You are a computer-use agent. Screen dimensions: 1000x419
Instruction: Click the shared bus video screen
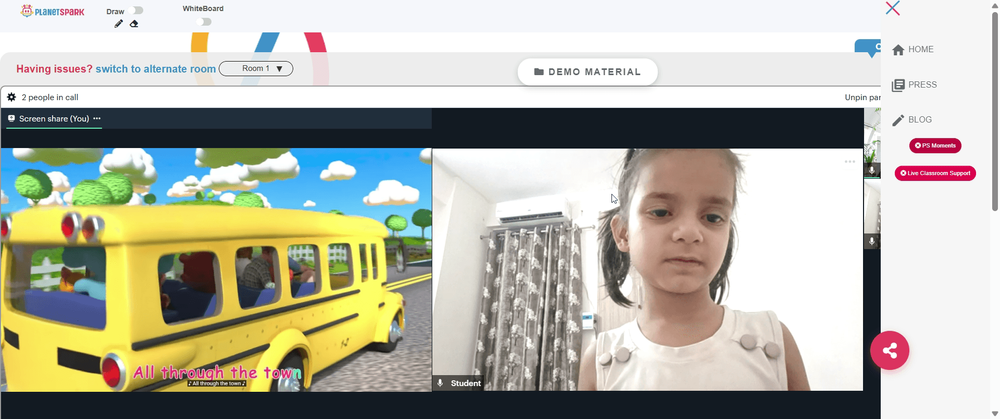(216, 269)
